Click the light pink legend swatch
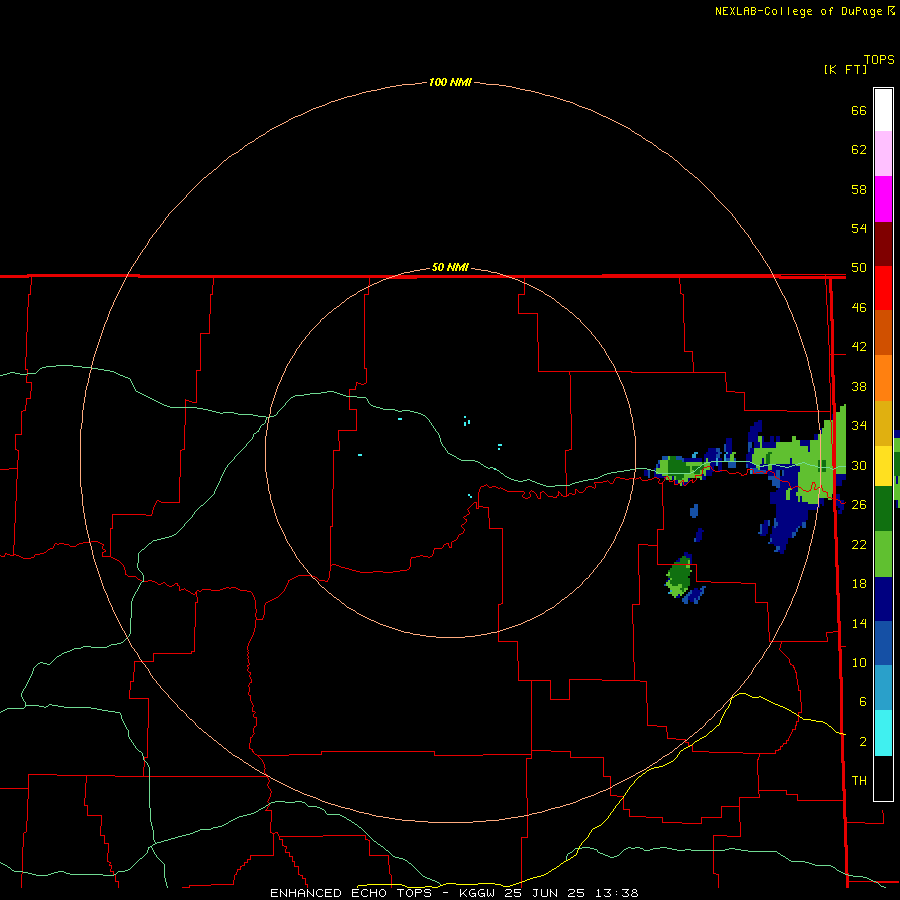The image size is (900, 900). click(x=883, y=153)
